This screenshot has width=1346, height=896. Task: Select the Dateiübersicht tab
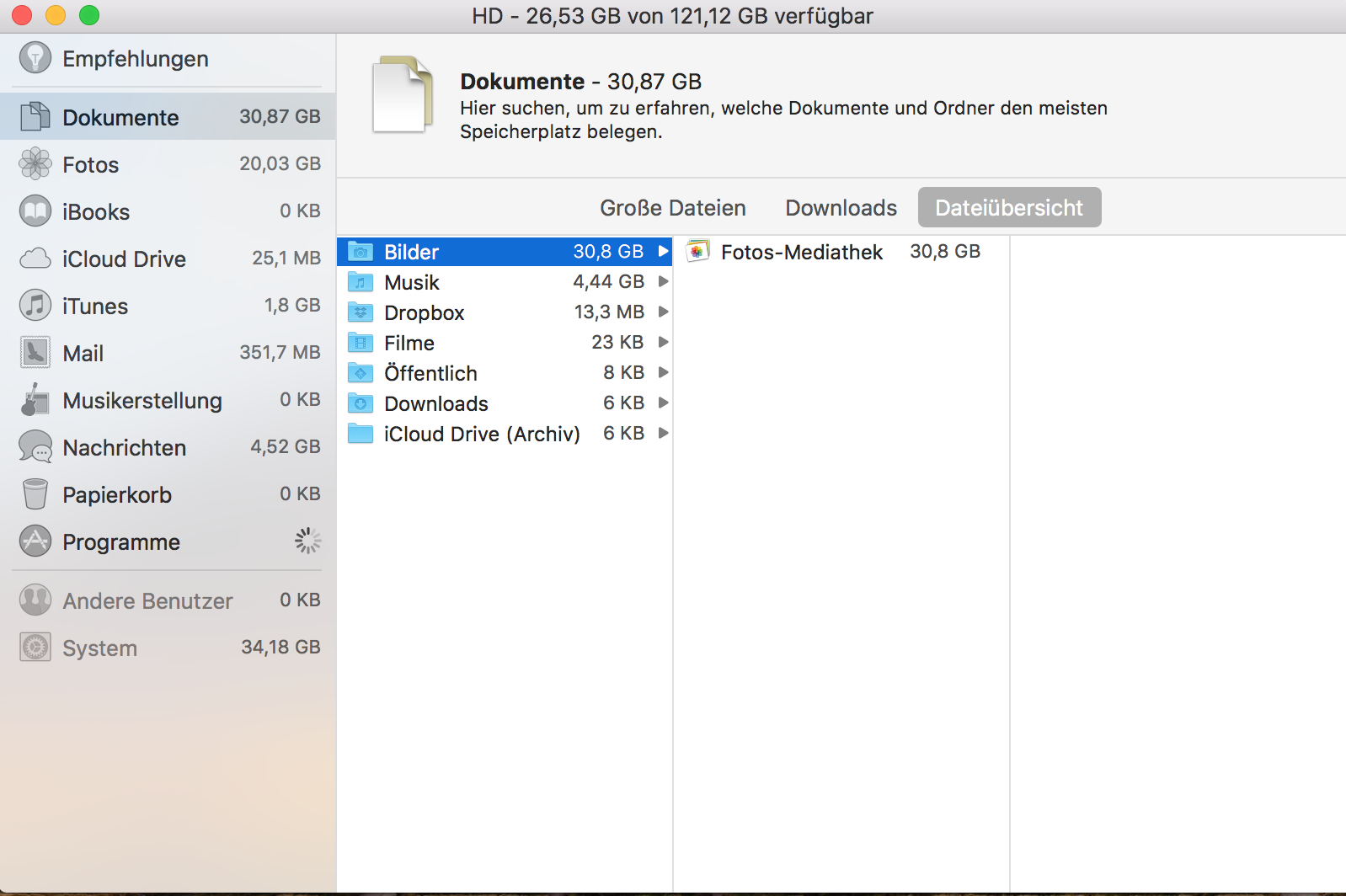coord(1009,207)
